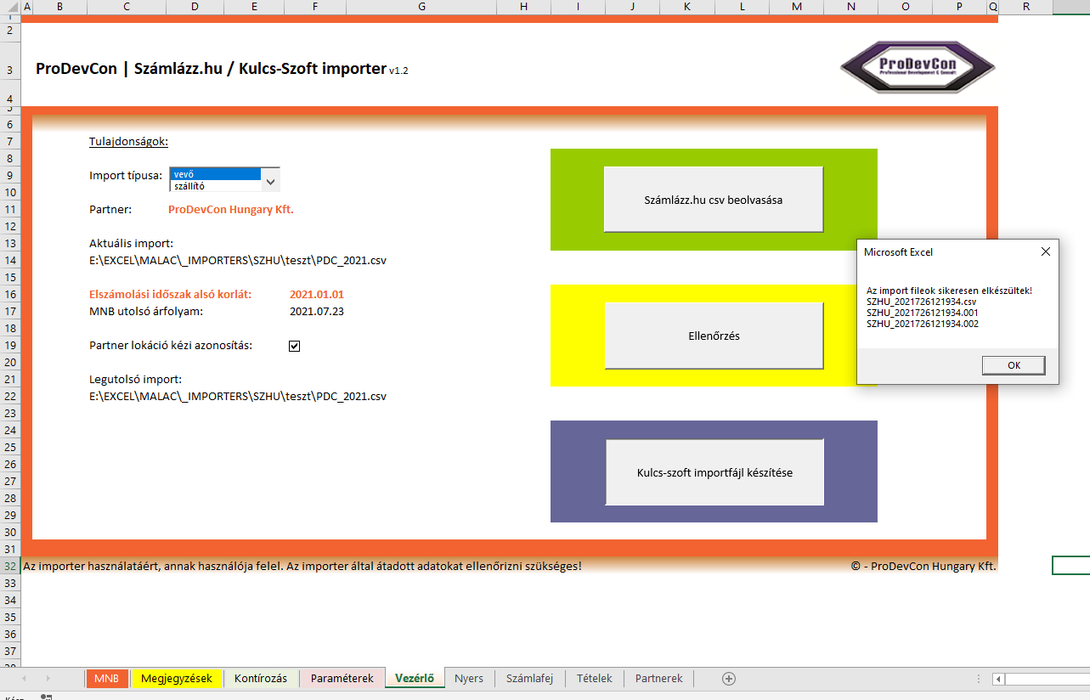Choose szállító in the import type list
The image size is (1090, 700).
(x=215, y=186)
